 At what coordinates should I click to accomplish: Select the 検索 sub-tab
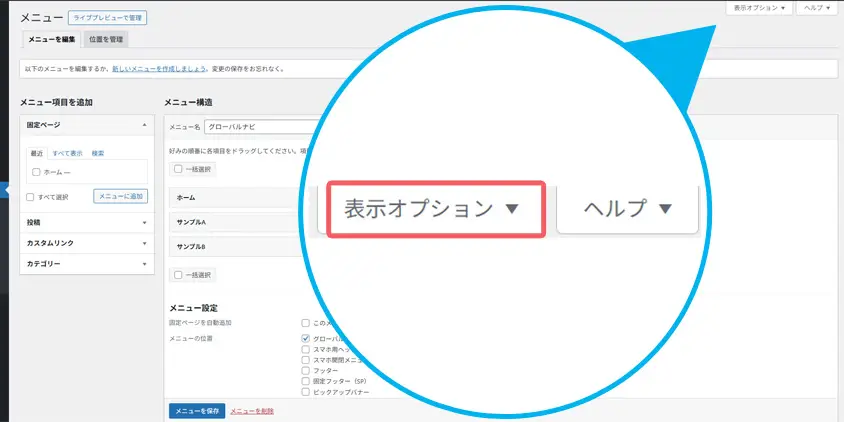tap(97, 153)
